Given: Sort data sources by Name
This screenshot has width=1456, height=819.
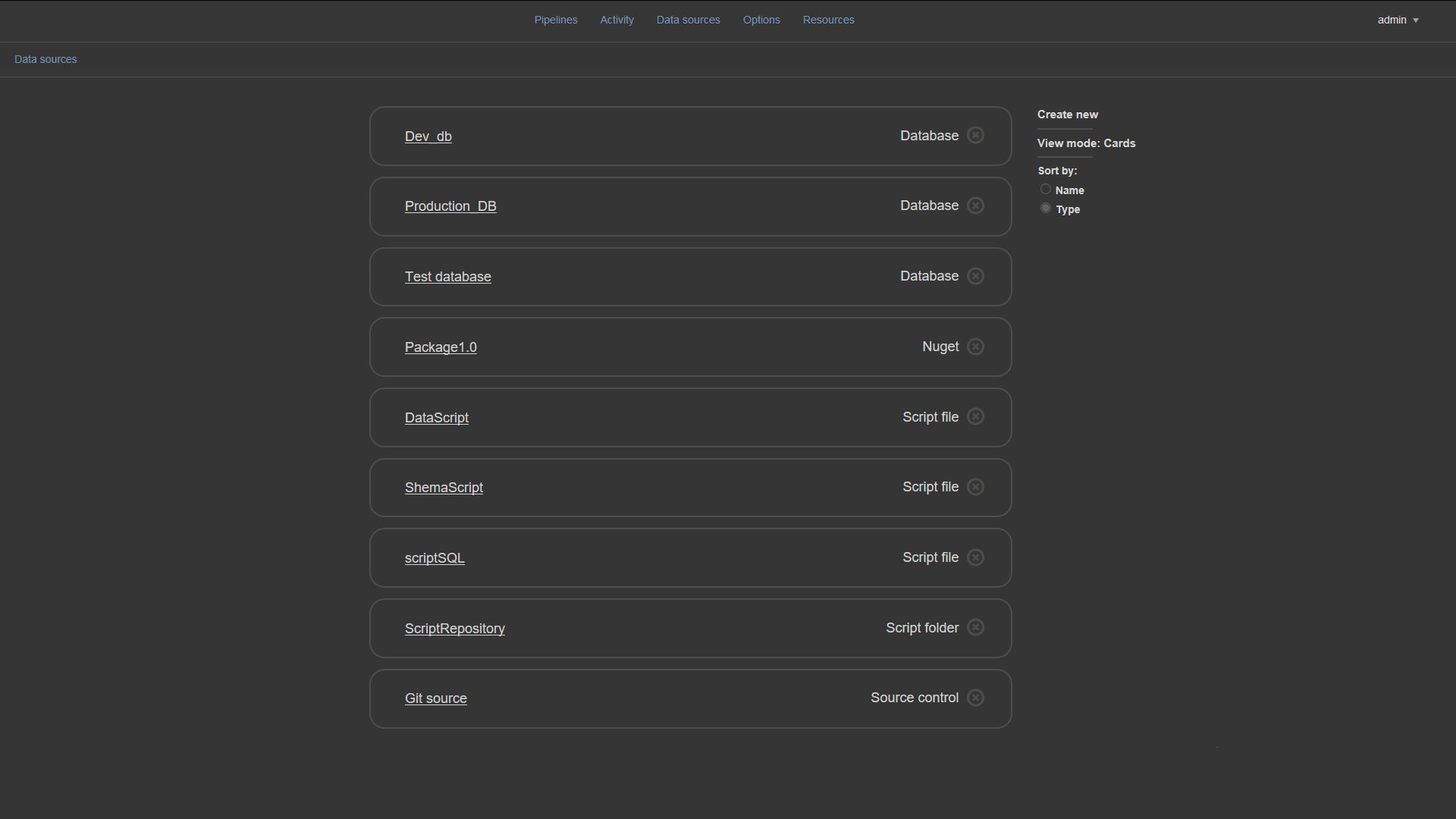Looking at the screenshot, I should [x=1046, y=190].
